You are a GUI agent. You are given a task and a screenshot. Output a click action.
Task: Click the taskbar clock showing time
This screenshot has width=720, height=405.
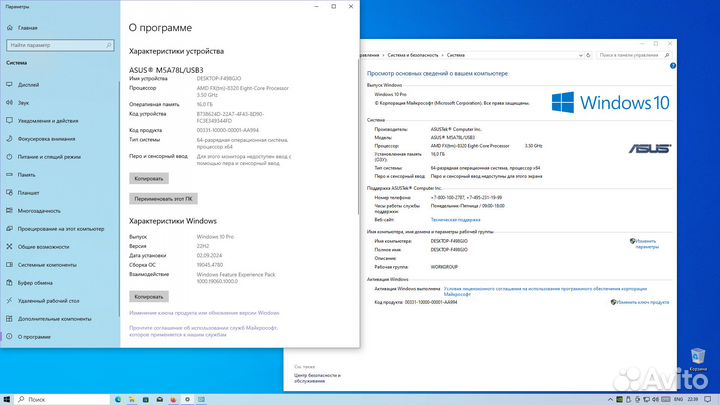point(692,399)
